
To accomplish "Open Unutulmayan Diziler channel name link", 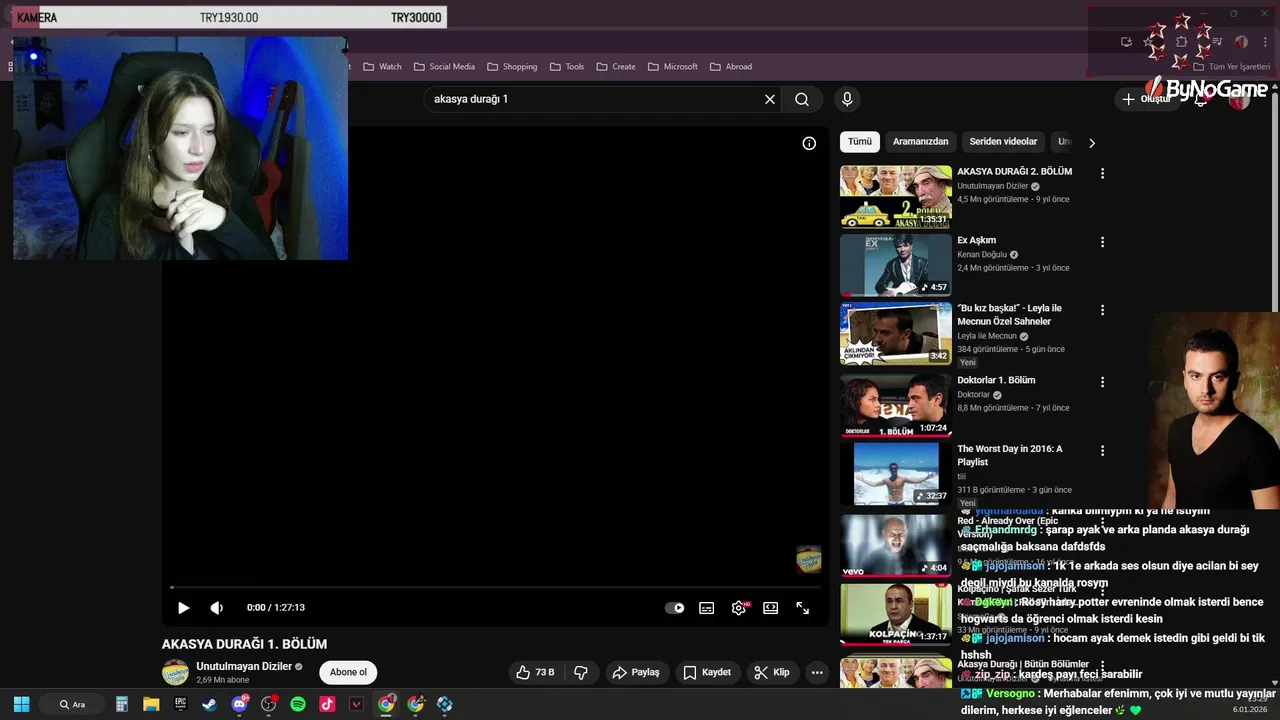I will tap(244, 666).
